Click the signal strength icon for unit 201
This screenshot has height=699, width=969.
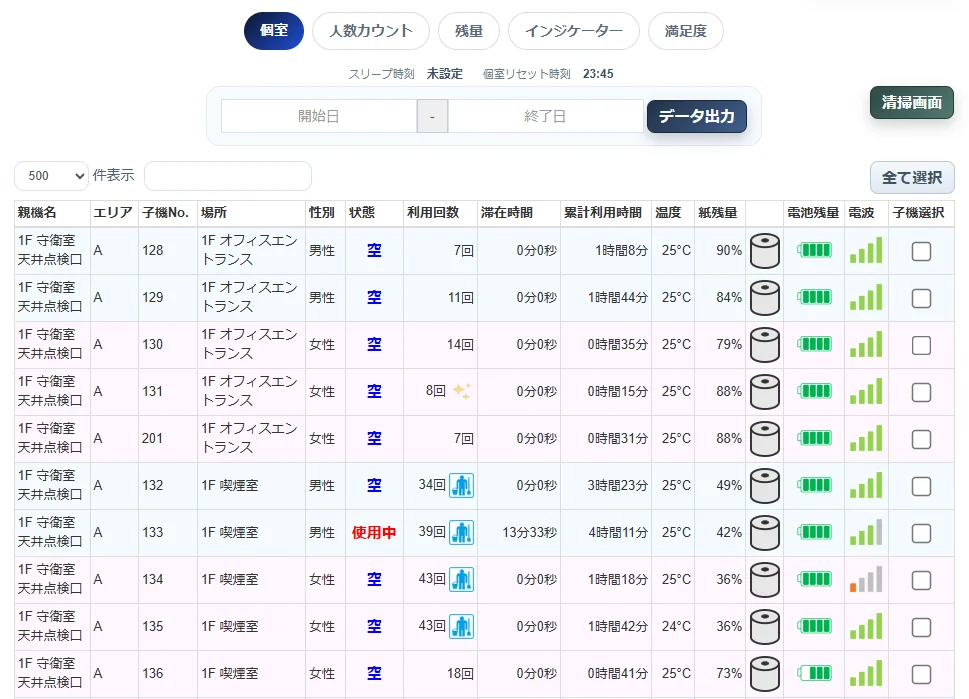click(x=866, y=438)
